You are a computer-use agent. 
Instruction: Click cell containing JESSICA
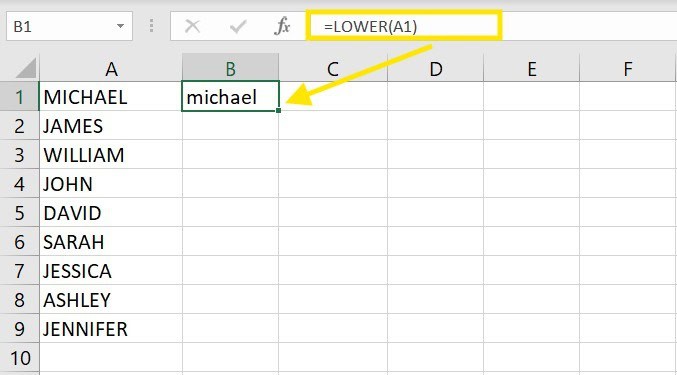(111, 270)
